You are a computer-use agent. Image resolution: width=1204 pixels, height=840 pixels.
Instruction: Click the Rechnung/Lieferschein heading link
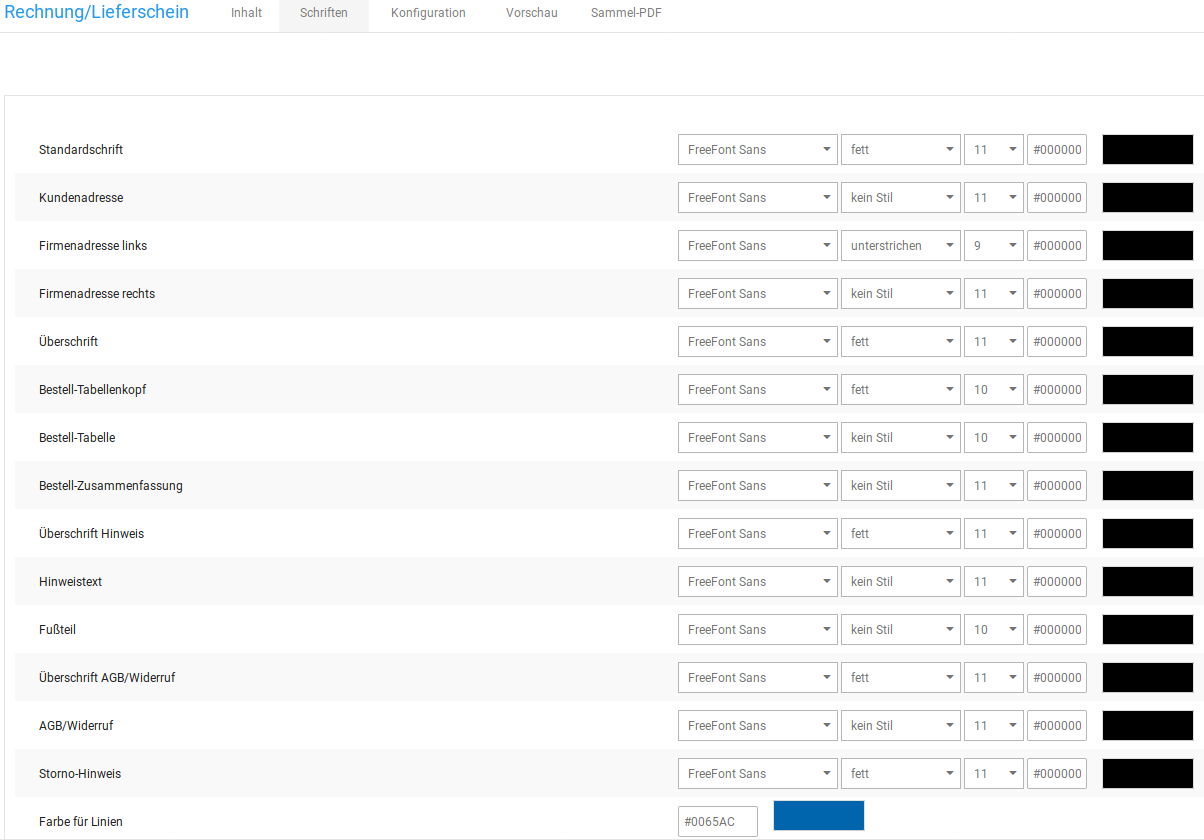[97, 13]
